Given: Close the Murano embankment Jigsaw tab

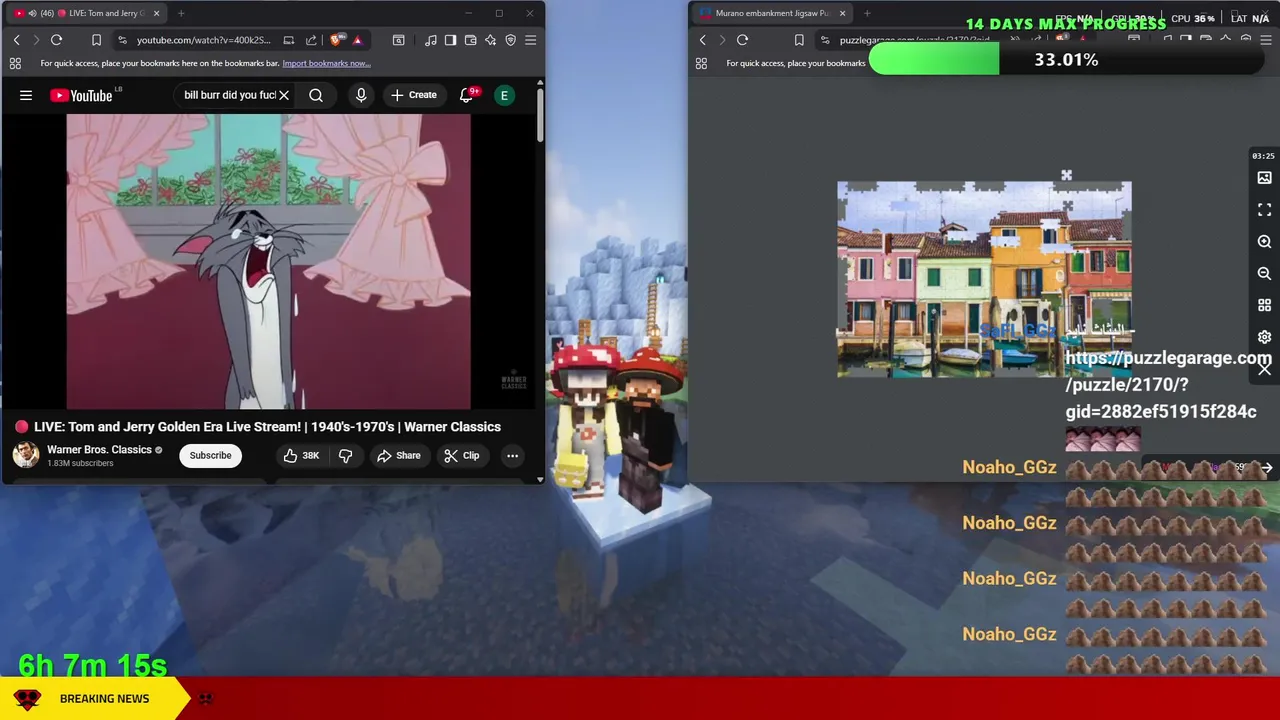Looking at the screenshot, I should tap(842, 13).
